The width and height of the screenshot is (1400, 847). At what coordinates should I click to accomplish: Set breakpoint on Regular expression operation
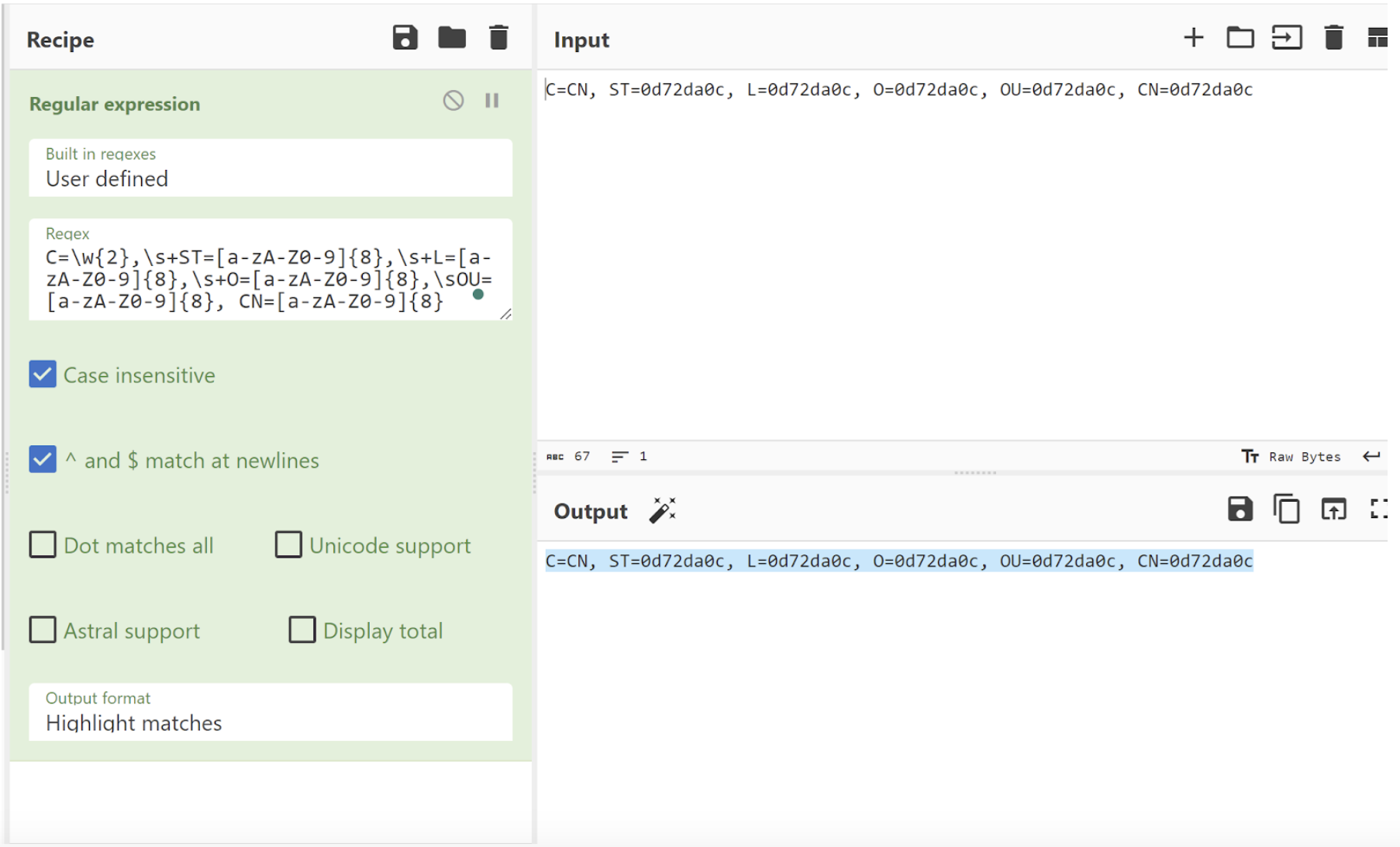491,101
